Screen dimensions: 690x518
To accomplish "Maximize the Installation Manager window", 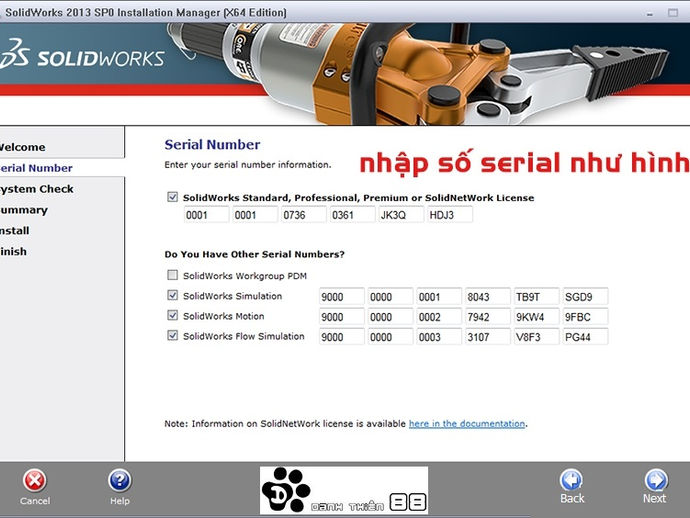I will point(673,13).
